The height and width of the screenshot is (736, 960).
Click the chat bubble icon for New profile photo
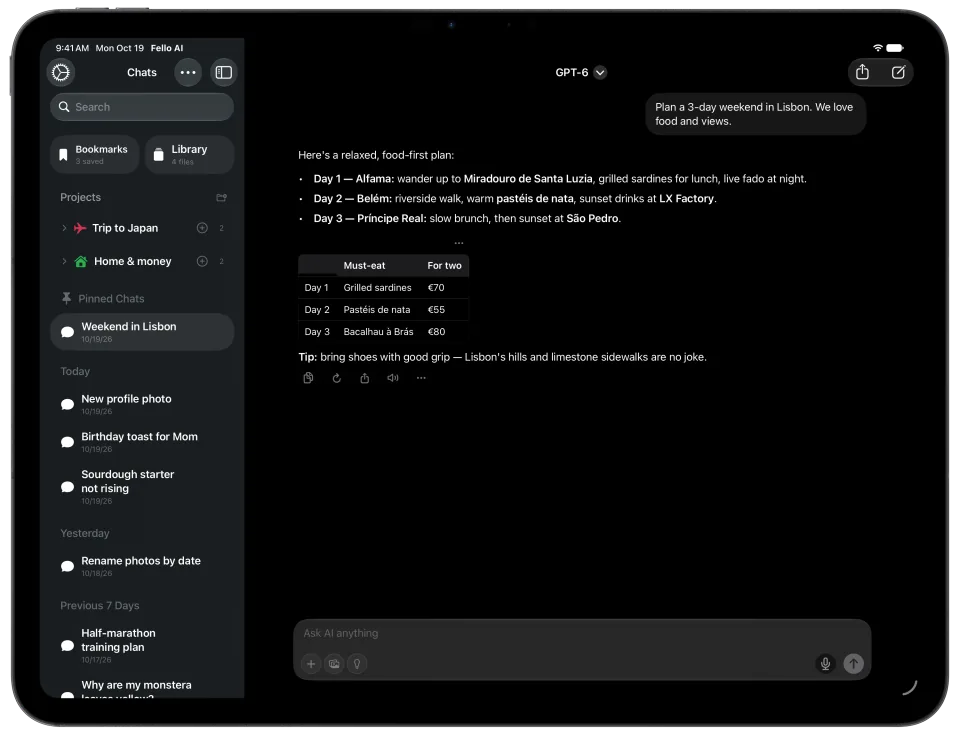coord(67,404)
